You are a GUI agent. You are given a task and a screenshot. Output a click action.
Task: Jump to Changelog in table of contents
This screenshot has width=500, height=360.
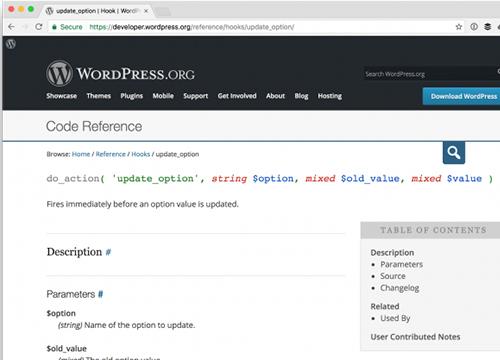[x=400, y=288]
